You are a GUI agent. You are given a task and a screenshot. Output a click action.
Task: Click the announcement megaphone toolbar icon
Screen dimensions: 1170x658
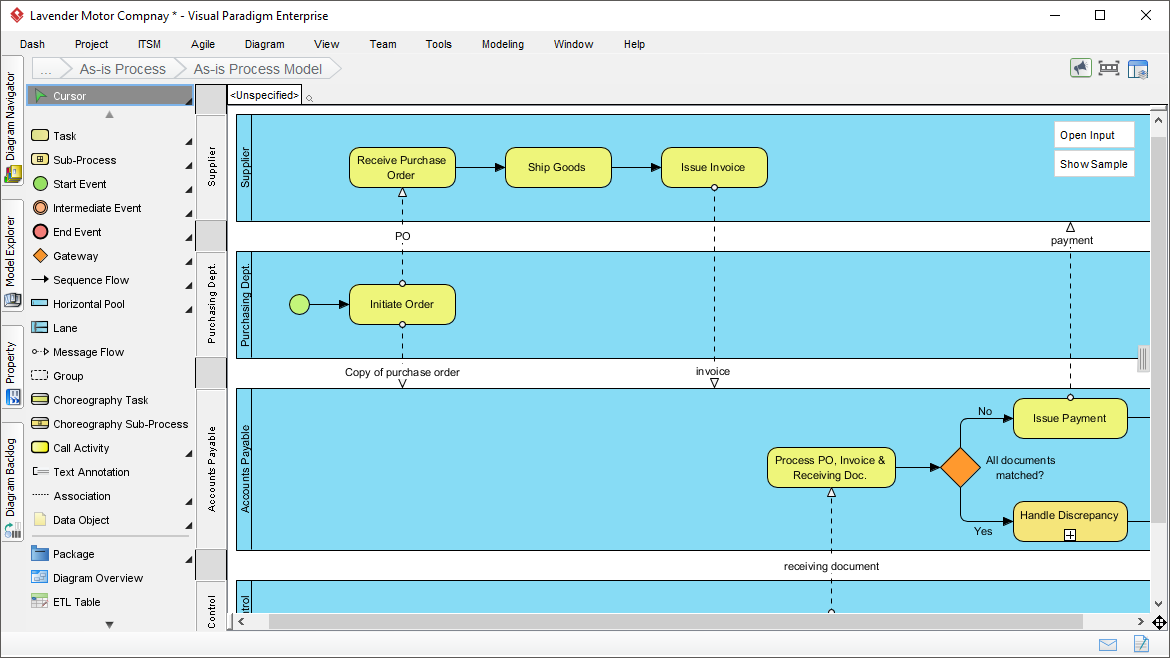click(x=1080, y=69)
